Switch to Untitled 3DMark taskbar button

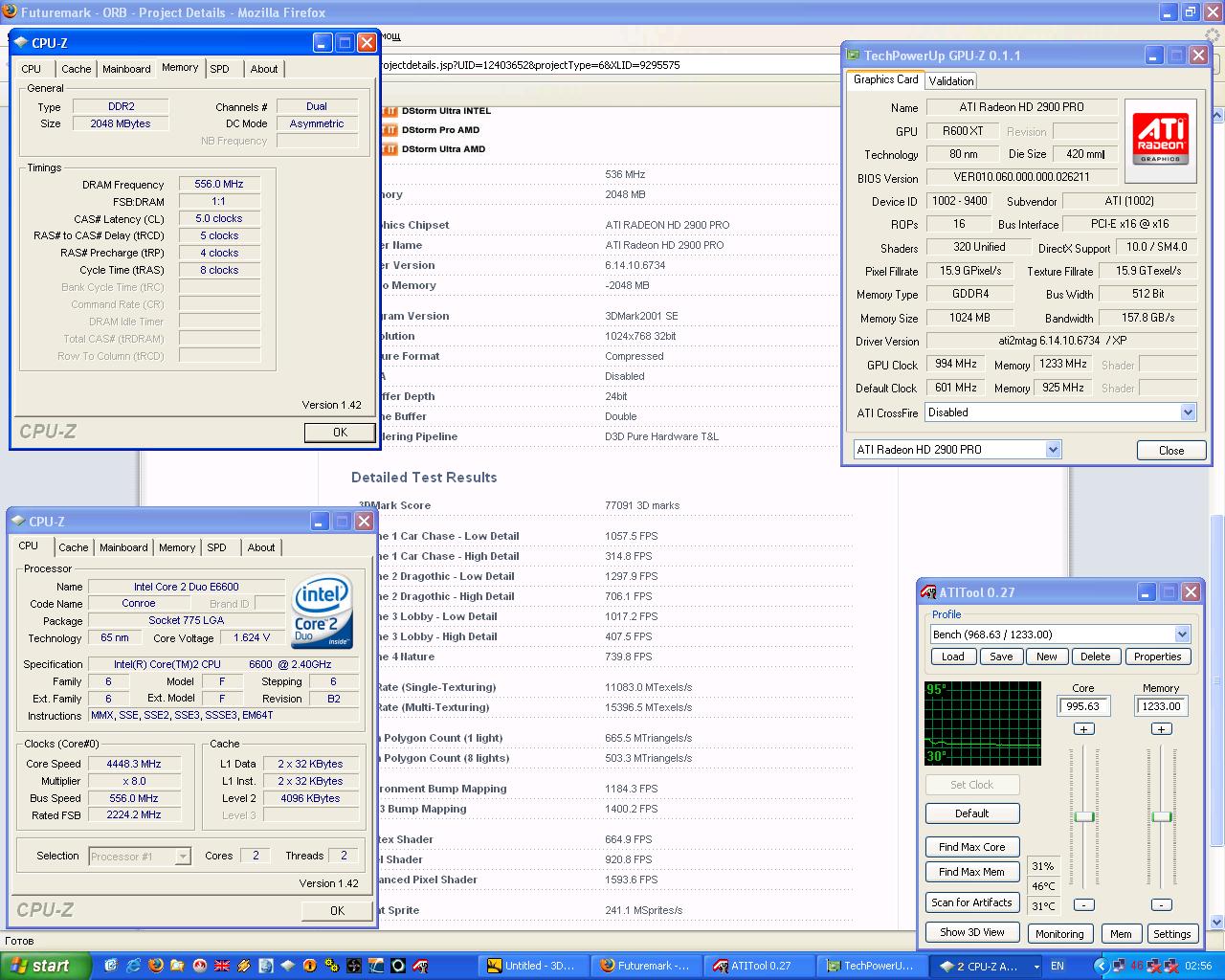pos(534,966)
